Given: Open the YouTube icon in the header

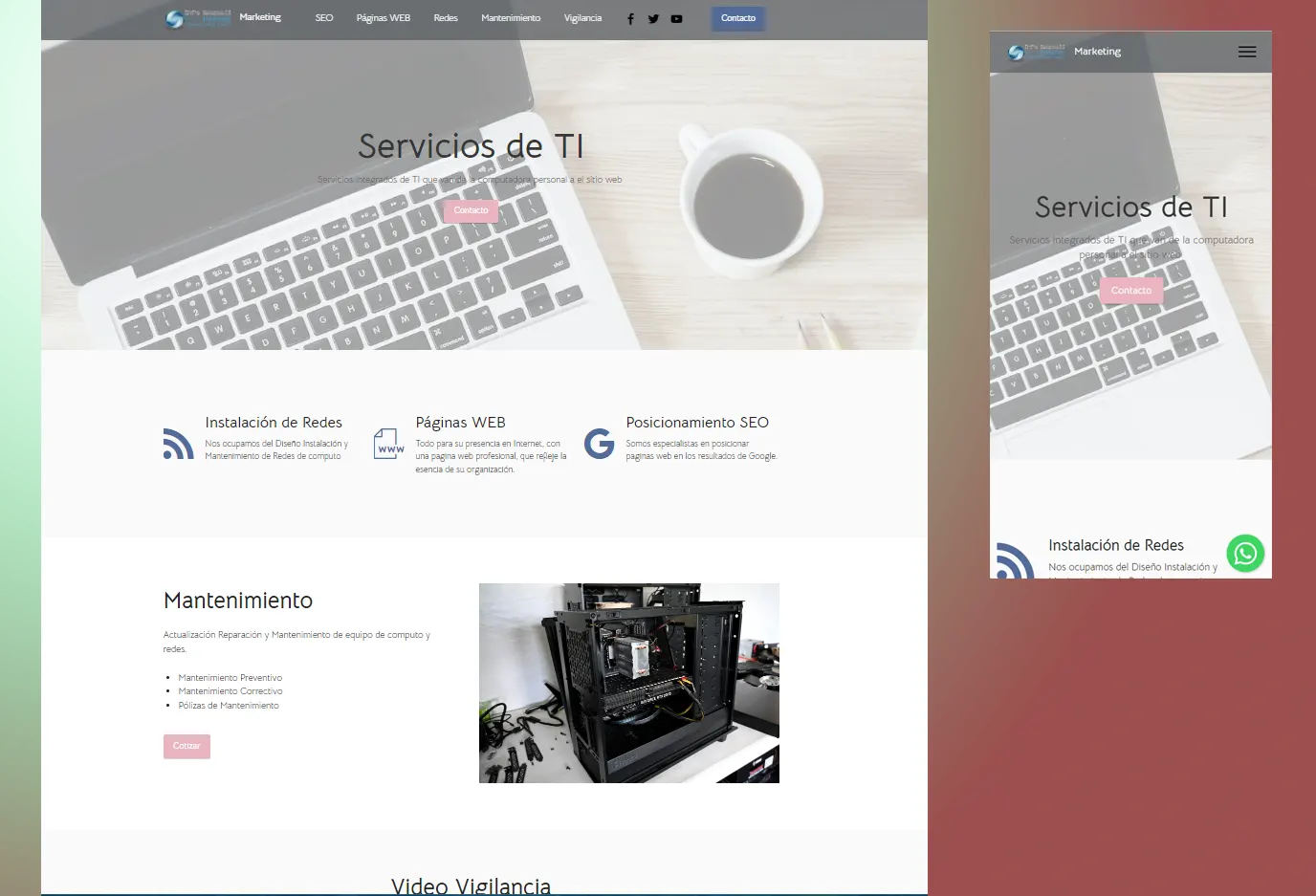Looking at the screenshot, I should click(676, 18).
